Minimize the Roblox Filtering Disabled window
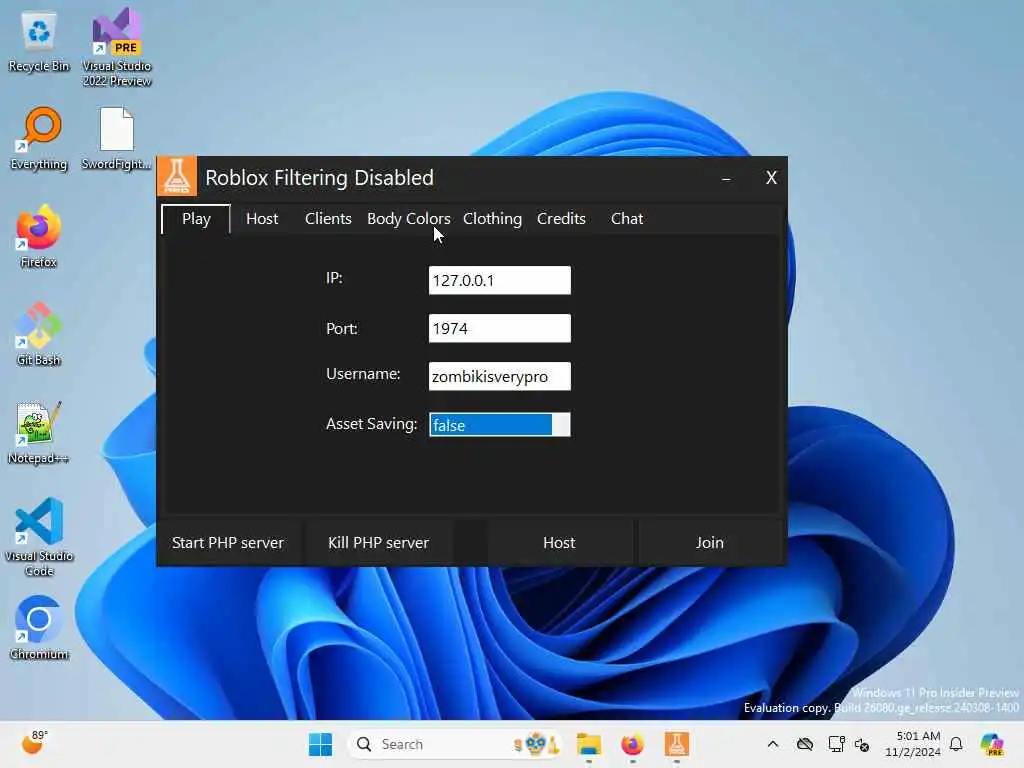Viewport: 1024px width, 768px height. point(726,178)
